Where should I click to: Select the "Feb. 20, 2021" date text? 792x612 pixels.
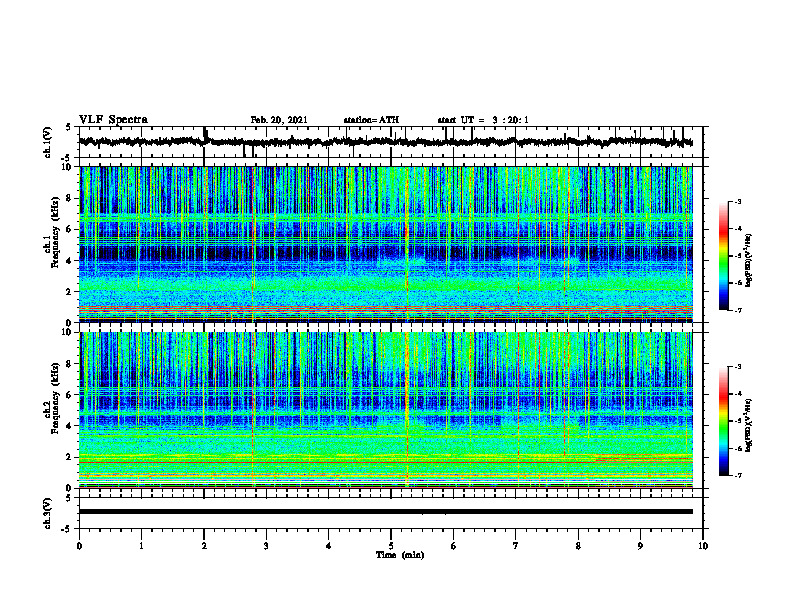click(x=279, y=120)
